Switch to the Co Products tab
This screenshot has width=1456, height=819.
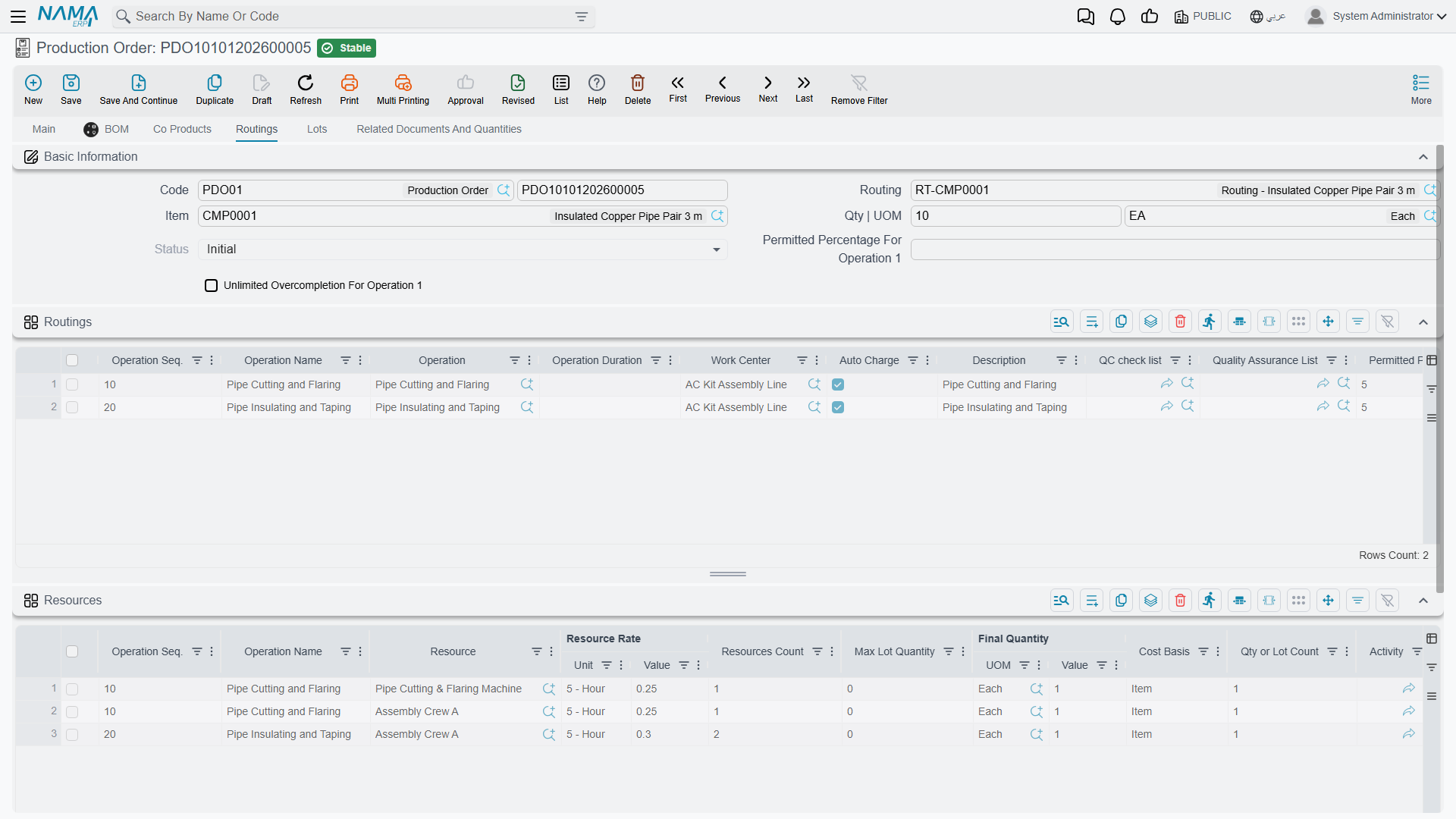coord(182,129)
